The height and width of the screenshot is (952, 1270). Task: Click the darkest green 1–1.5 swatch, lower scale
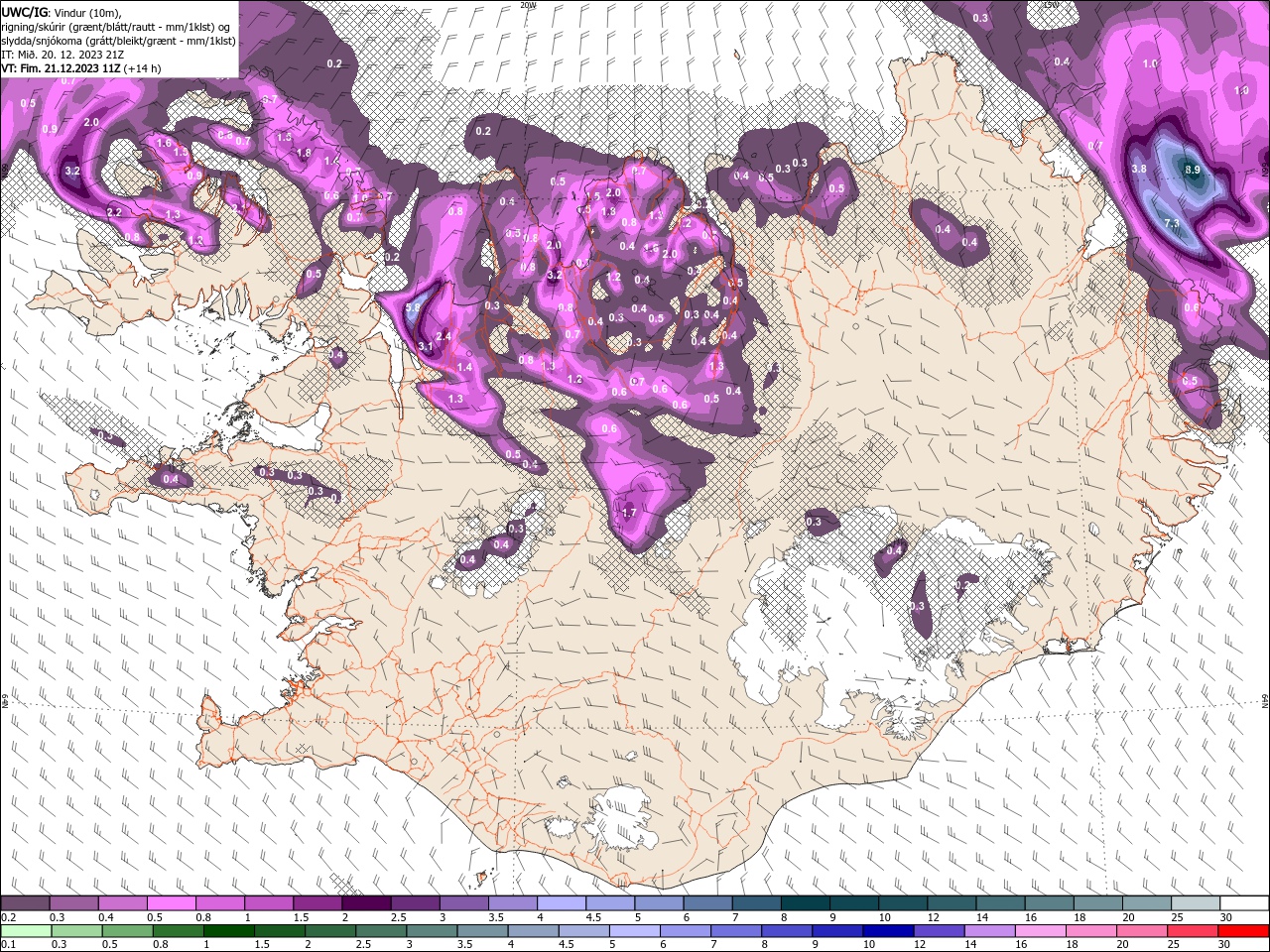(228, 930)
